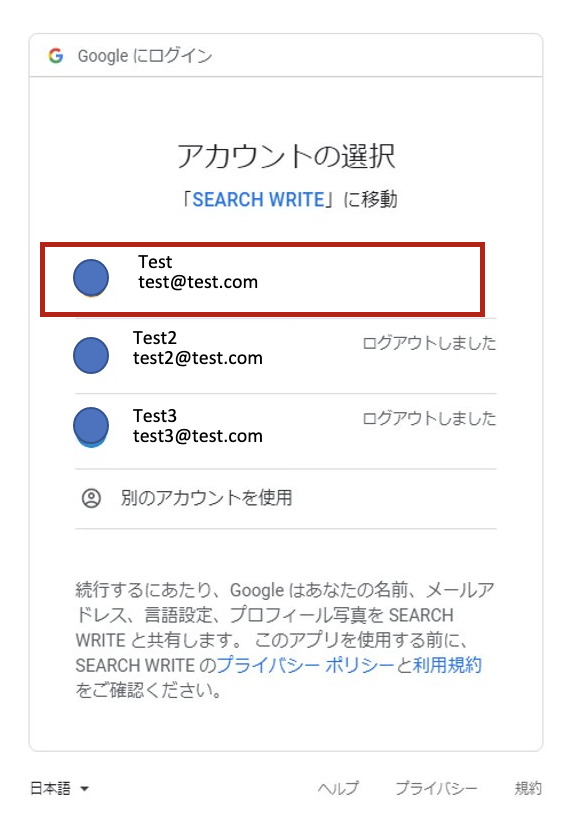Open the プライバシー ポリシー link
This screenshot has height=834, width=572.
pyautogui.click(x=305, y=665)
